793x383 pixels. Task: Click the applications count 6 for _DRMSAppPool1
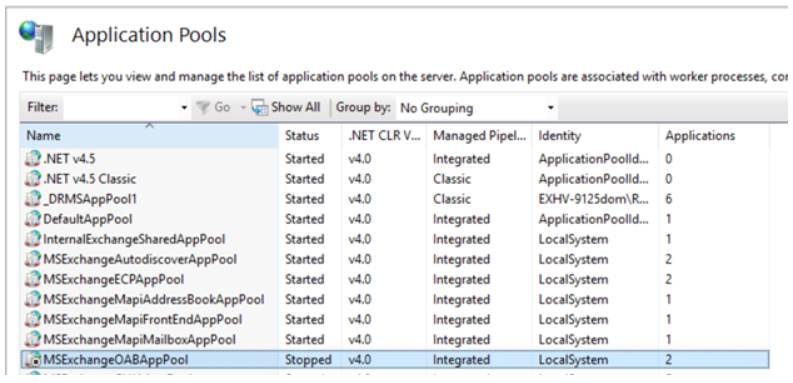tap(669, 199)
